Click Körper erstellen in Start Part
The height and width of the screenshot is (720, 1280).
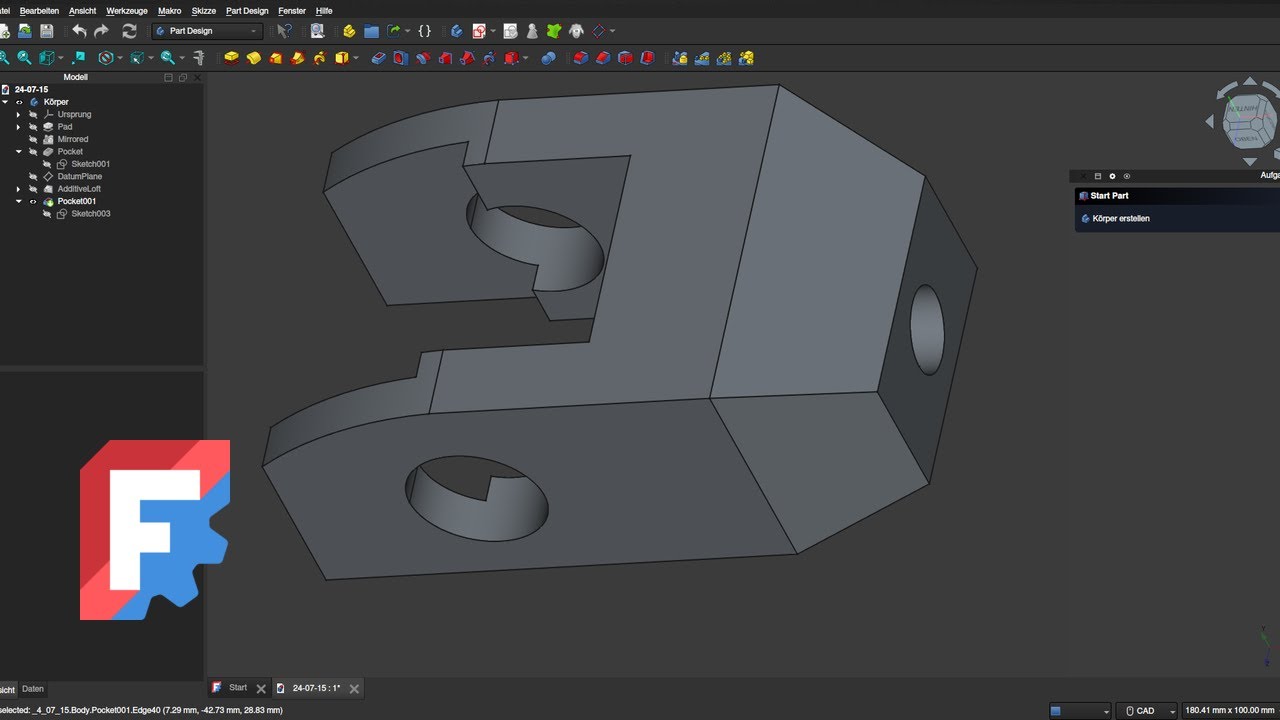click(1121, 218)
